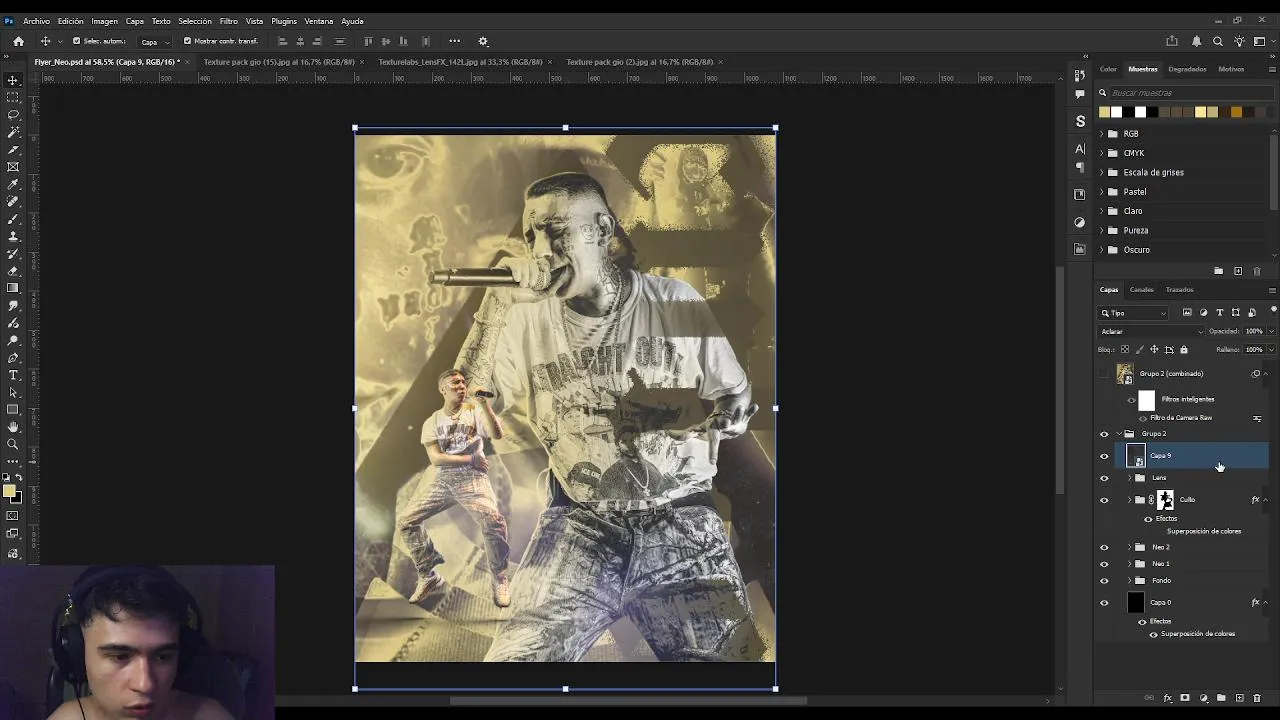Hide the Cuillo group
Image resolution: width=1280 pixels, height=720 pixels.
click(x=1104, y=500)
